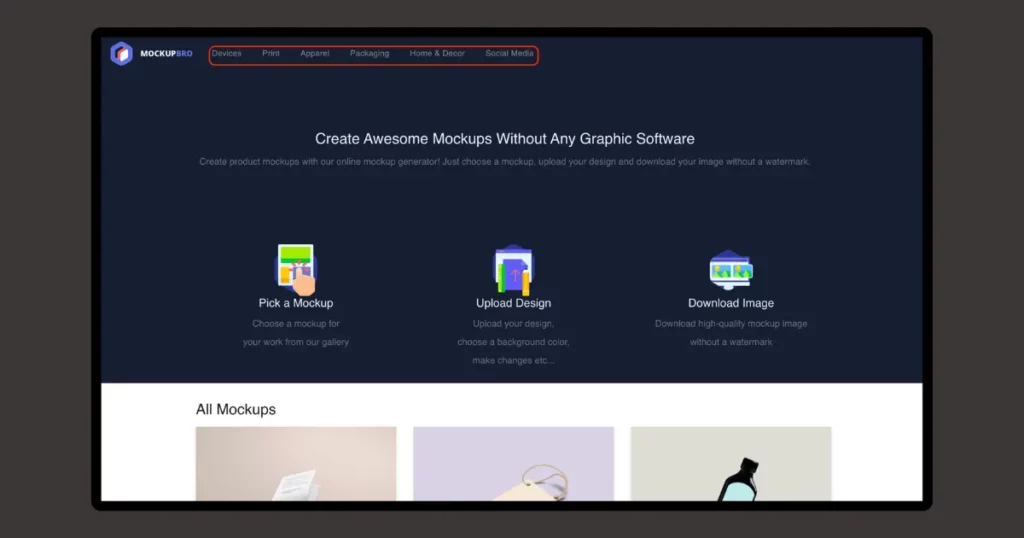Viewport: 1024px width, 538px height.
Task: Click the MOCKUPBRO brand name text
Action: 166,54
